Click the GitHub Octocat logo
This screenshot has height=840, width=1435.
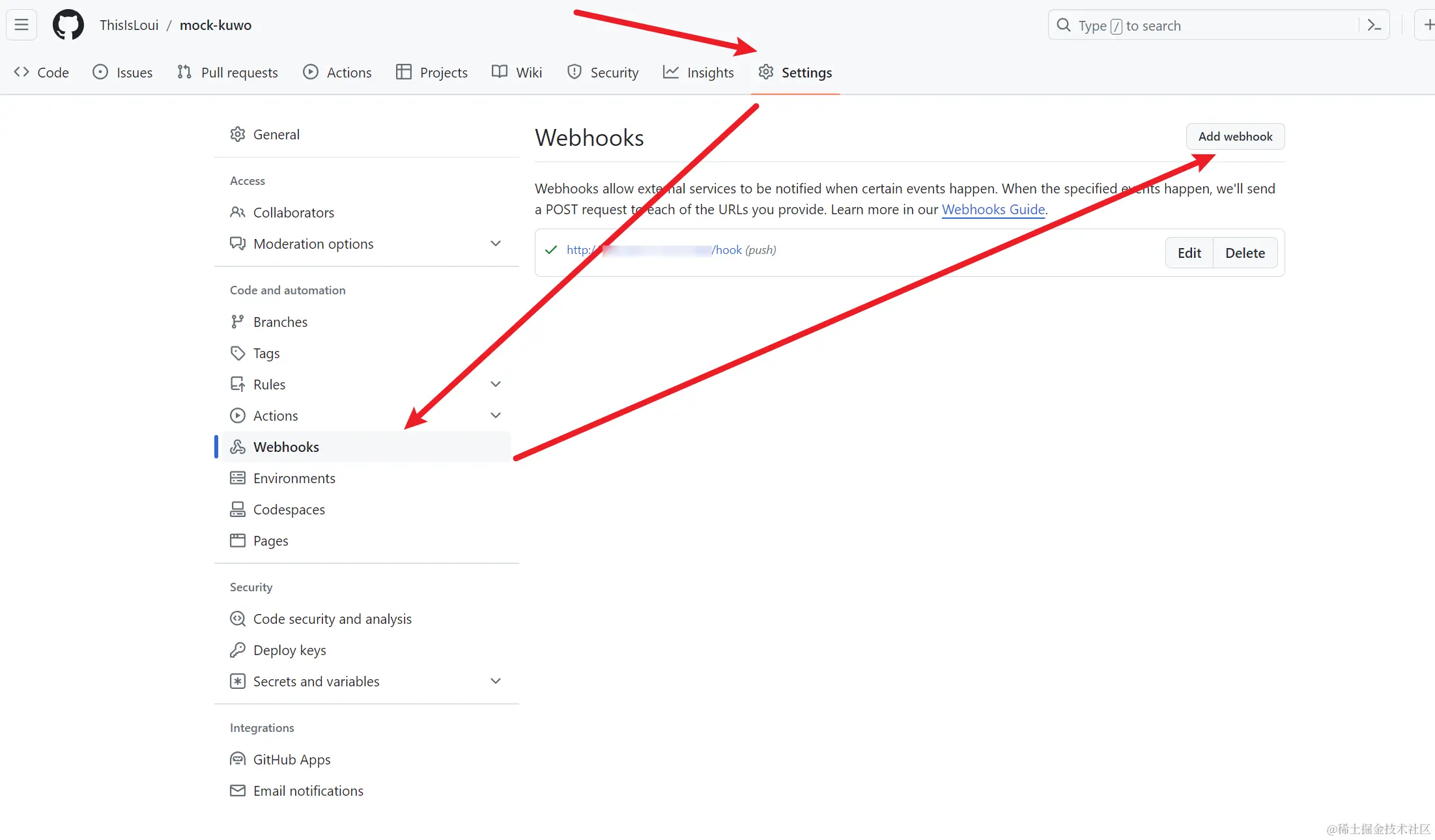coord(68,25)
